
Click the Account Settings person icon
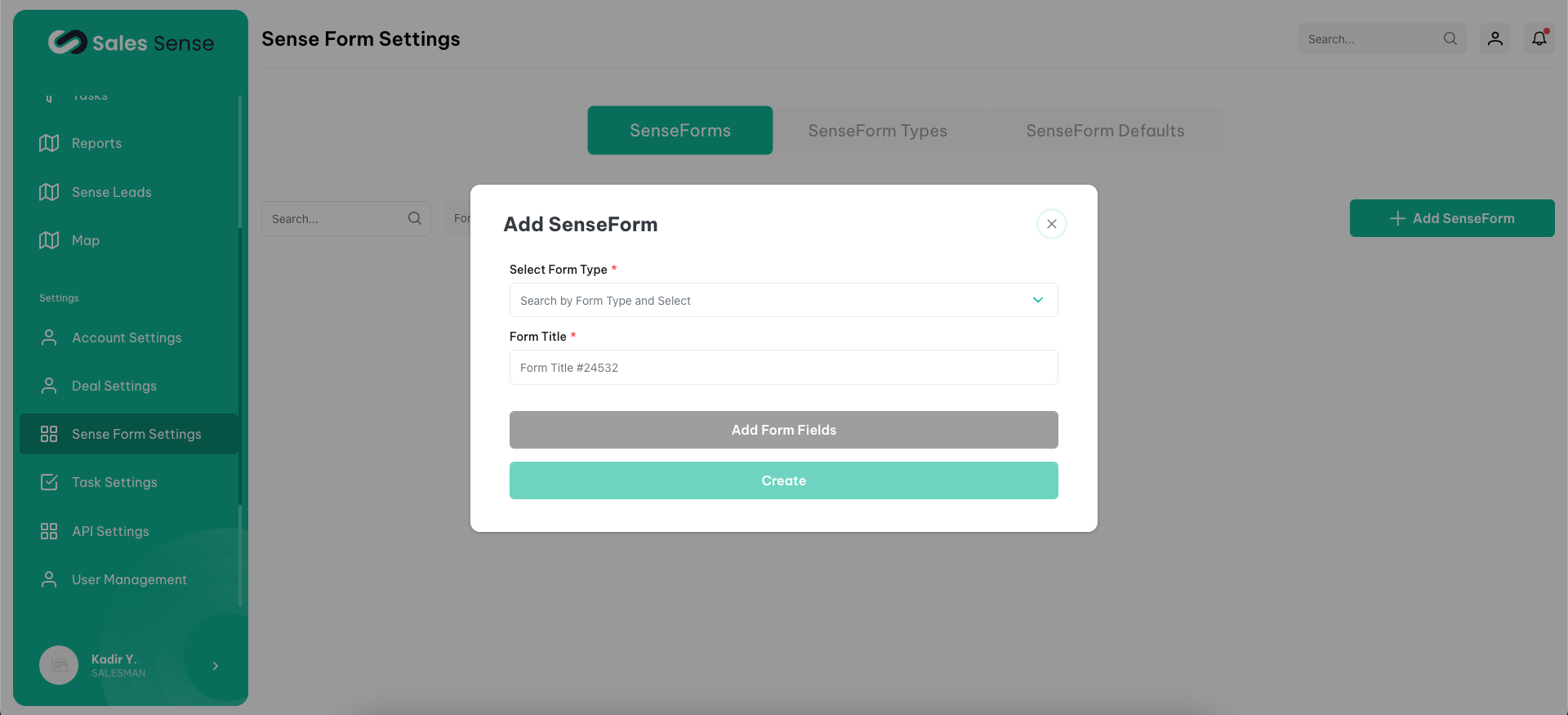coord(49,337)
